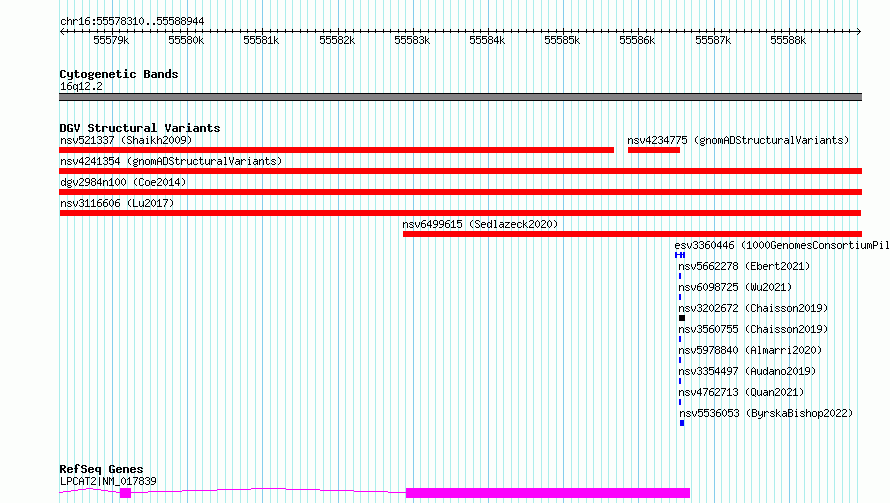
Task: Select the red bar under nsv521337
Action: click(x=337, y=150)
